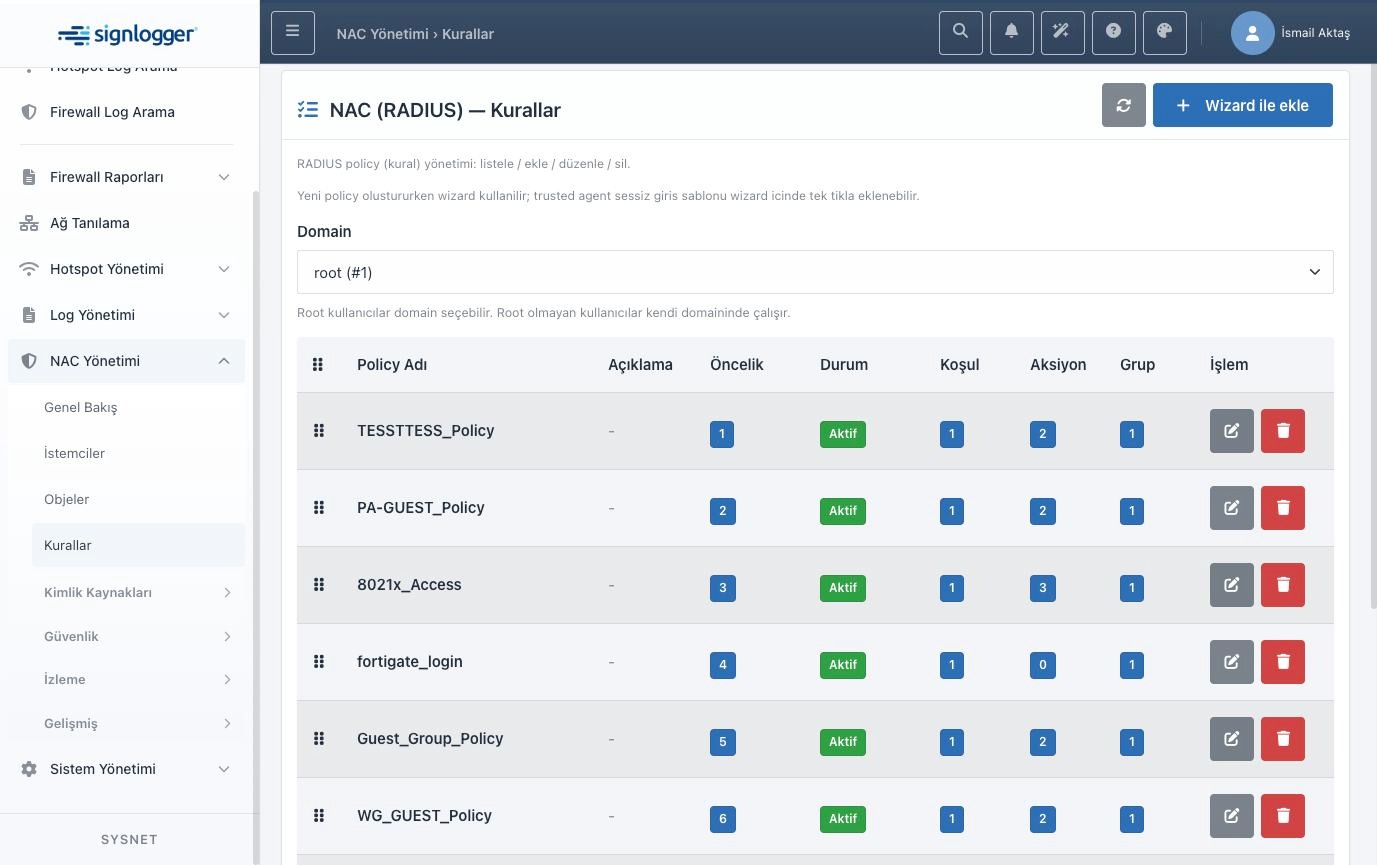The height and width of the screenshot is (865, 1377).
Task: Go to Genel Bakış under NAC
Action: click(x=138, y=407)
